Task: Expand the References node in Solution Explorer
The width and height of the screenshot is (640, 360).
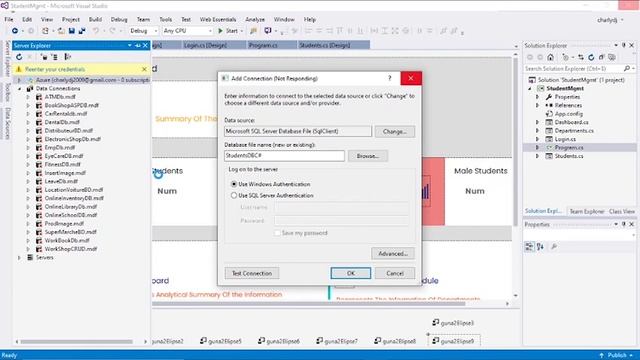Action: (x=538, y=105)
